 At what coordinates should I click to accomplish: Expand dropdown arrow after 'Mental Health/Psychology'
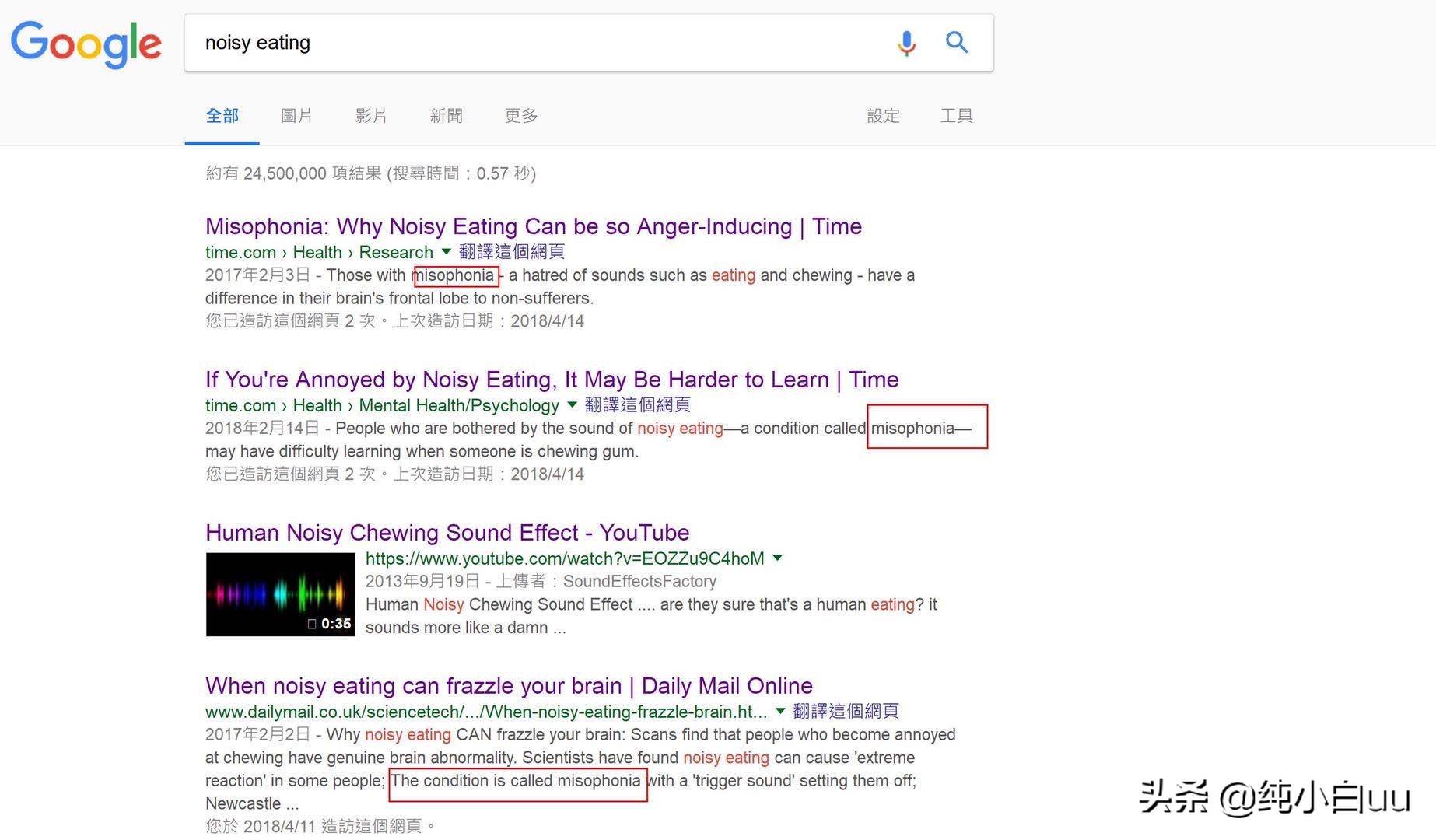click(x=573, y=404)
